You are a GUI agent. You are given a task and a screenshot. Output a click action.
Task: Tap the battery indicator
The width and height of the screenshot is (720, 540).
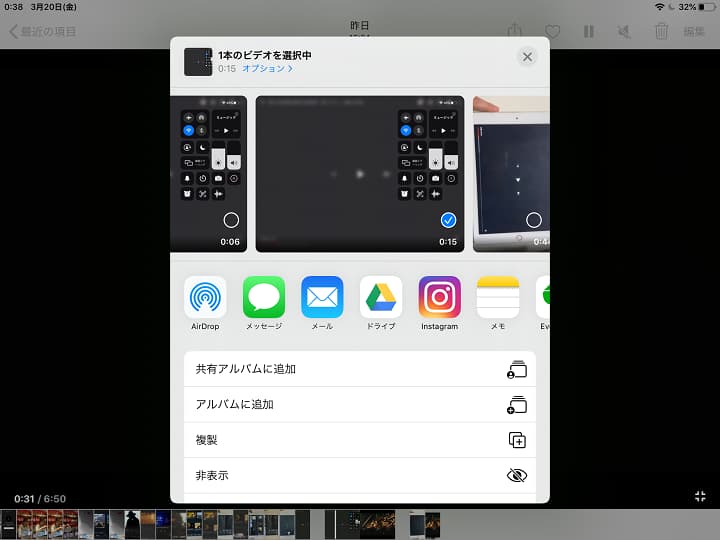(707, 7)
